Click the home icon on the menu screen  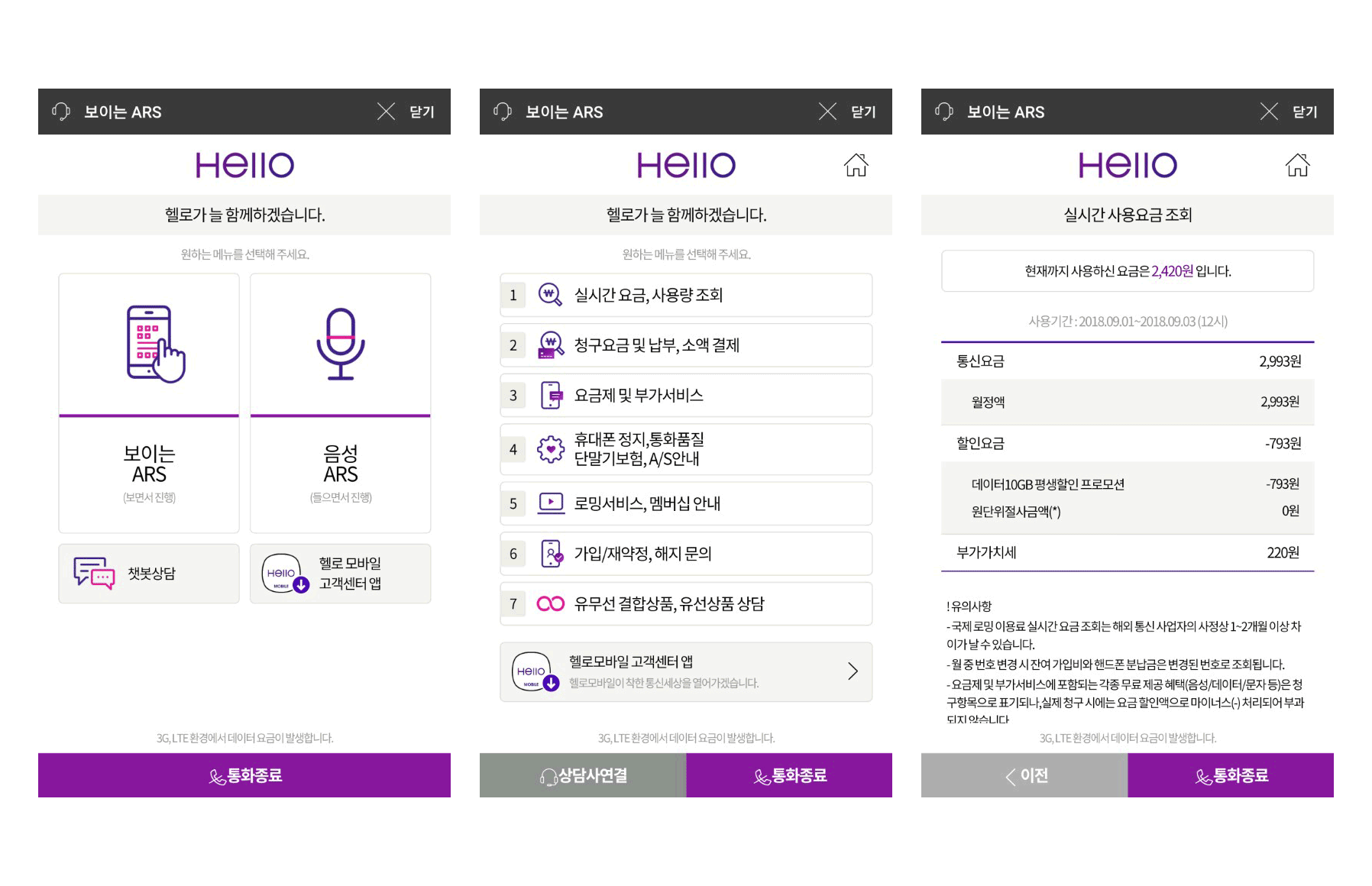[x=856, y=164]
